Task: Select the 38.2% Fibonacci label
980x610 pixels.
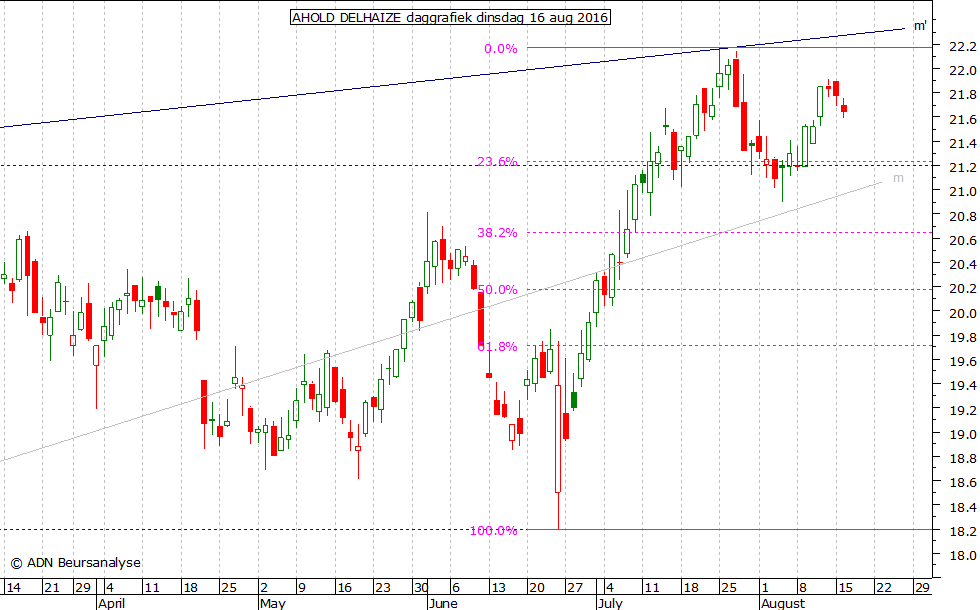Action: tap(498, 232)
